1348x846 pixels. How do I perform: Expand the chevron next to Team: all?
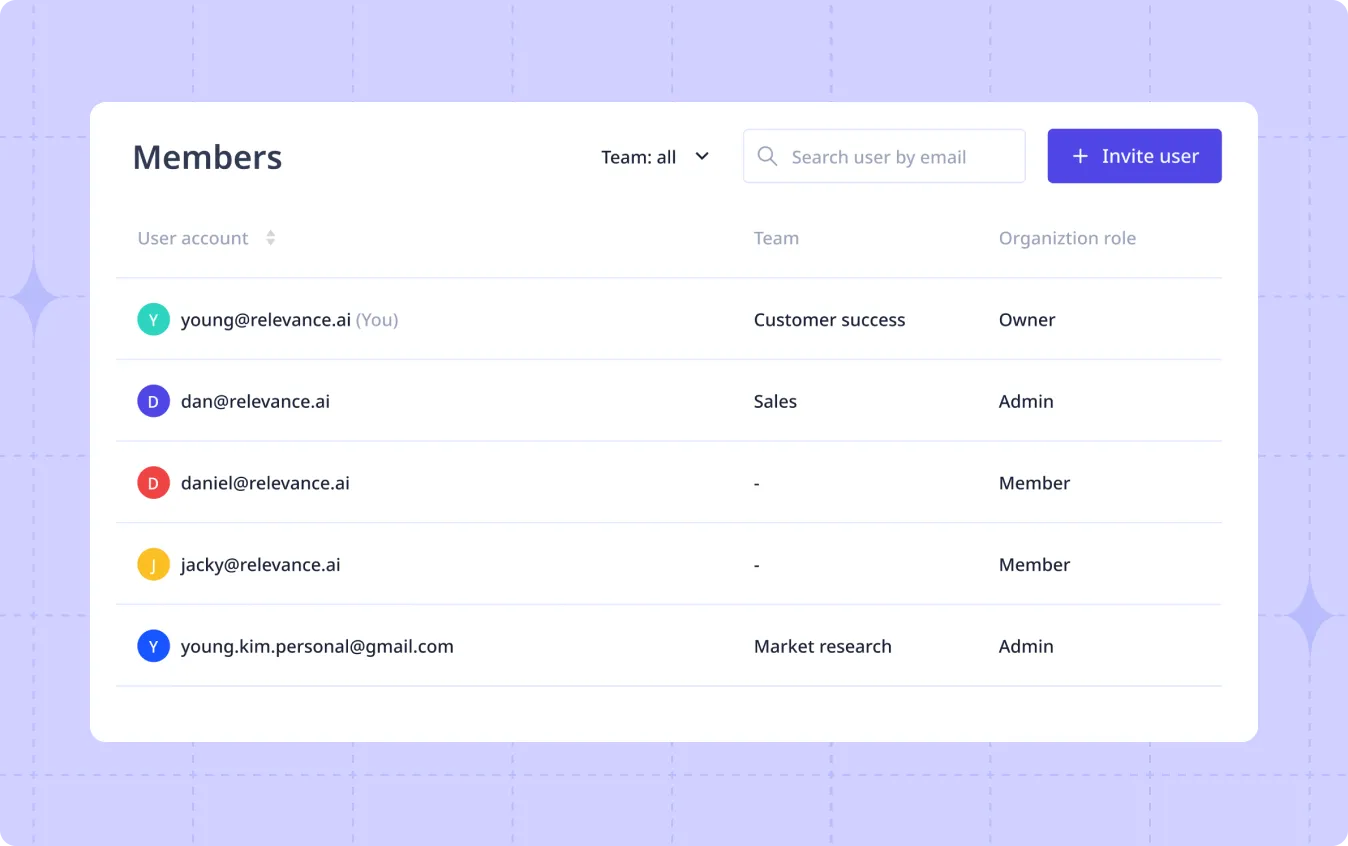(702, 157)
